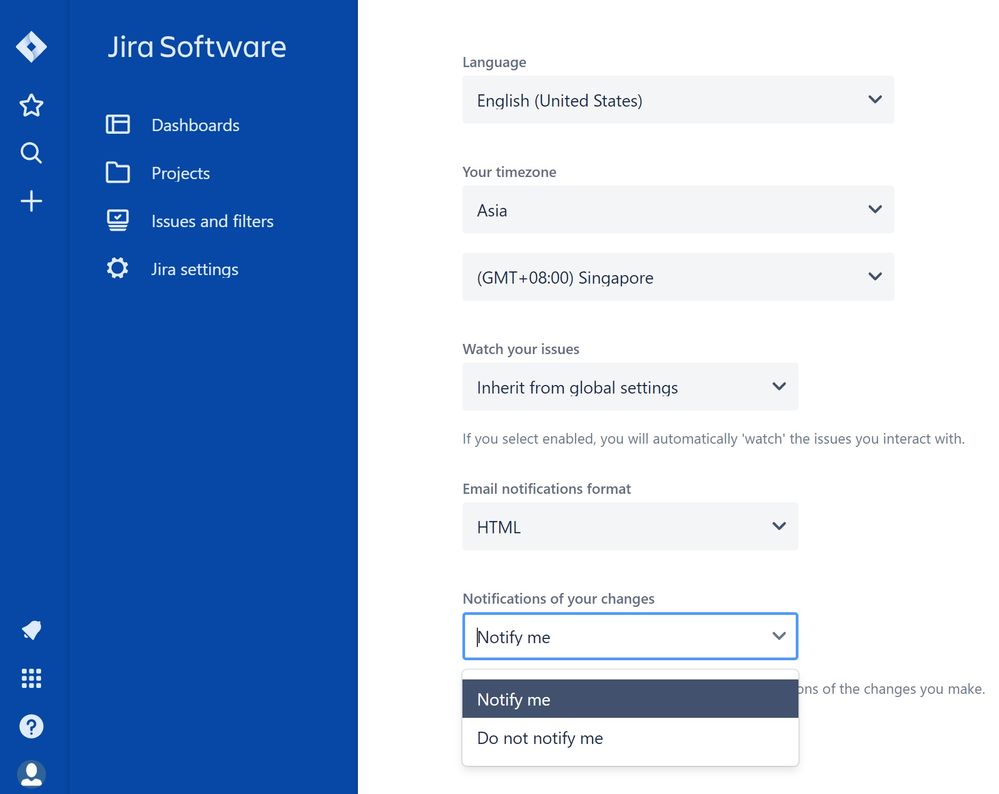
Task: Click the Jira settings gear icon
Action: [x=118, y=268]
